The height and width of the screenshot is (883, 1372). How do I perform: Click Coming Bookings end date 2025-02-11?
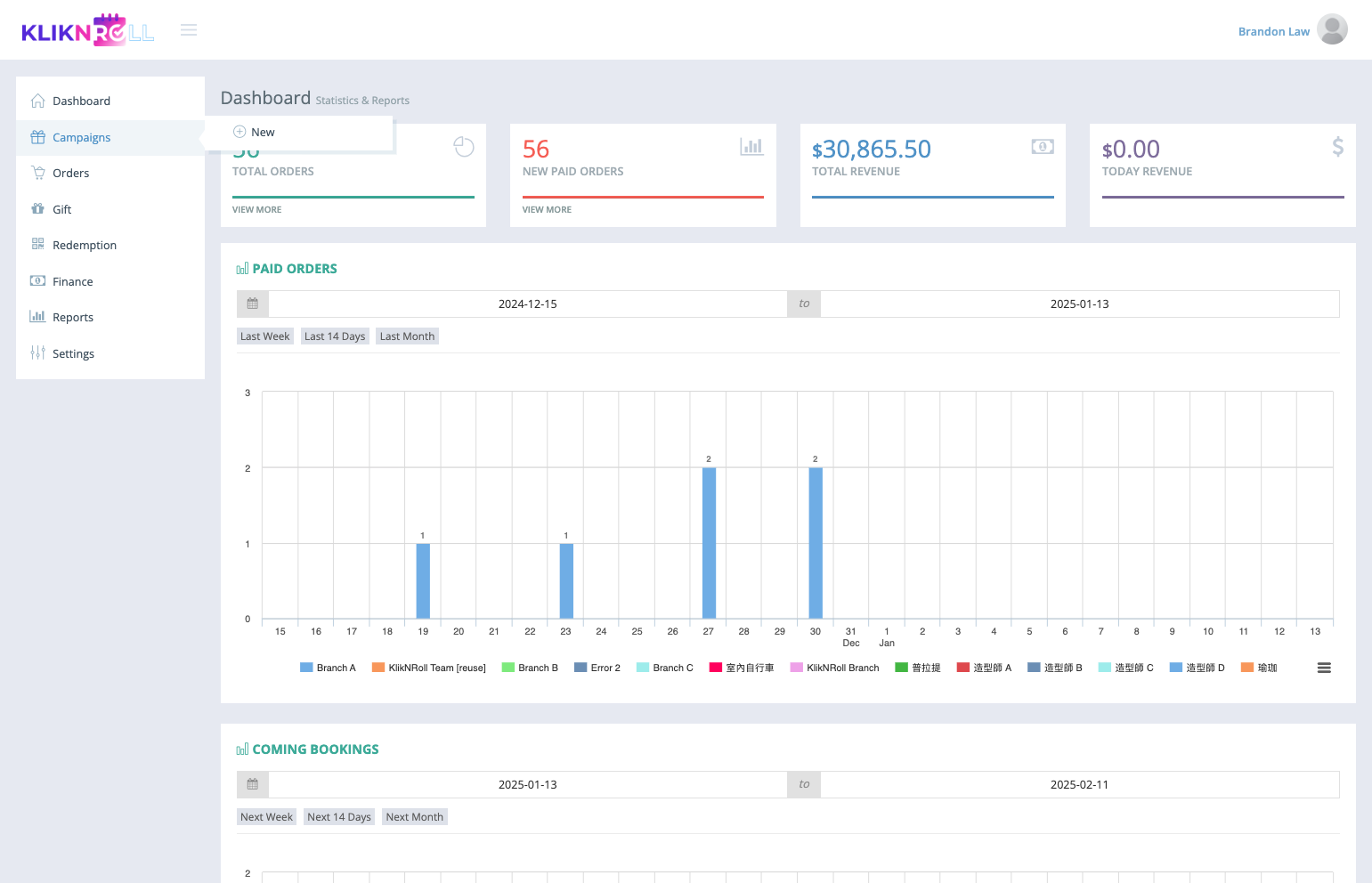pyautogui.click(x=1080, y=784)
